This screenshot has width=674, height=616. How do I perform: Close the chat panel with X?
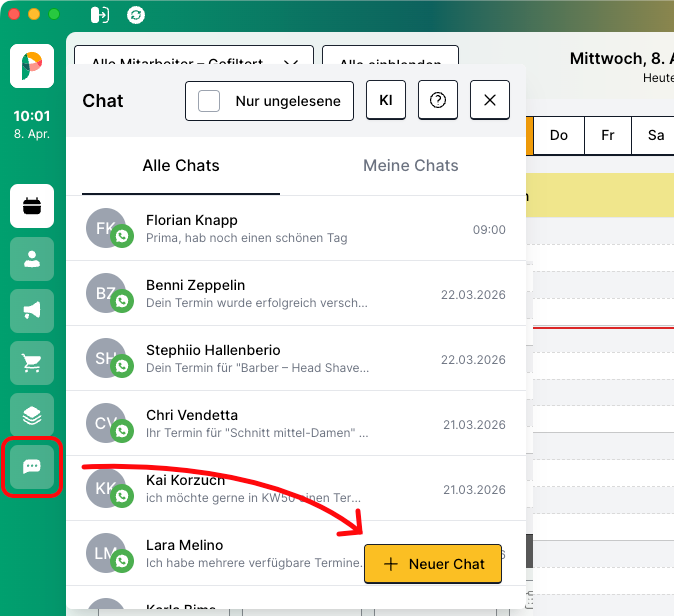point(490,101)
